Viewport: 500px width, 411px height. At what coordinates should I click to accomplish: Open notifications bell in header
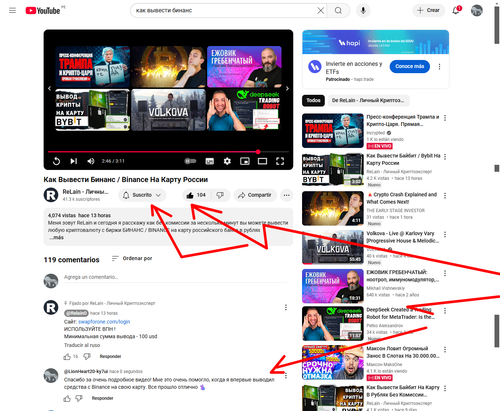coord(456,10)
